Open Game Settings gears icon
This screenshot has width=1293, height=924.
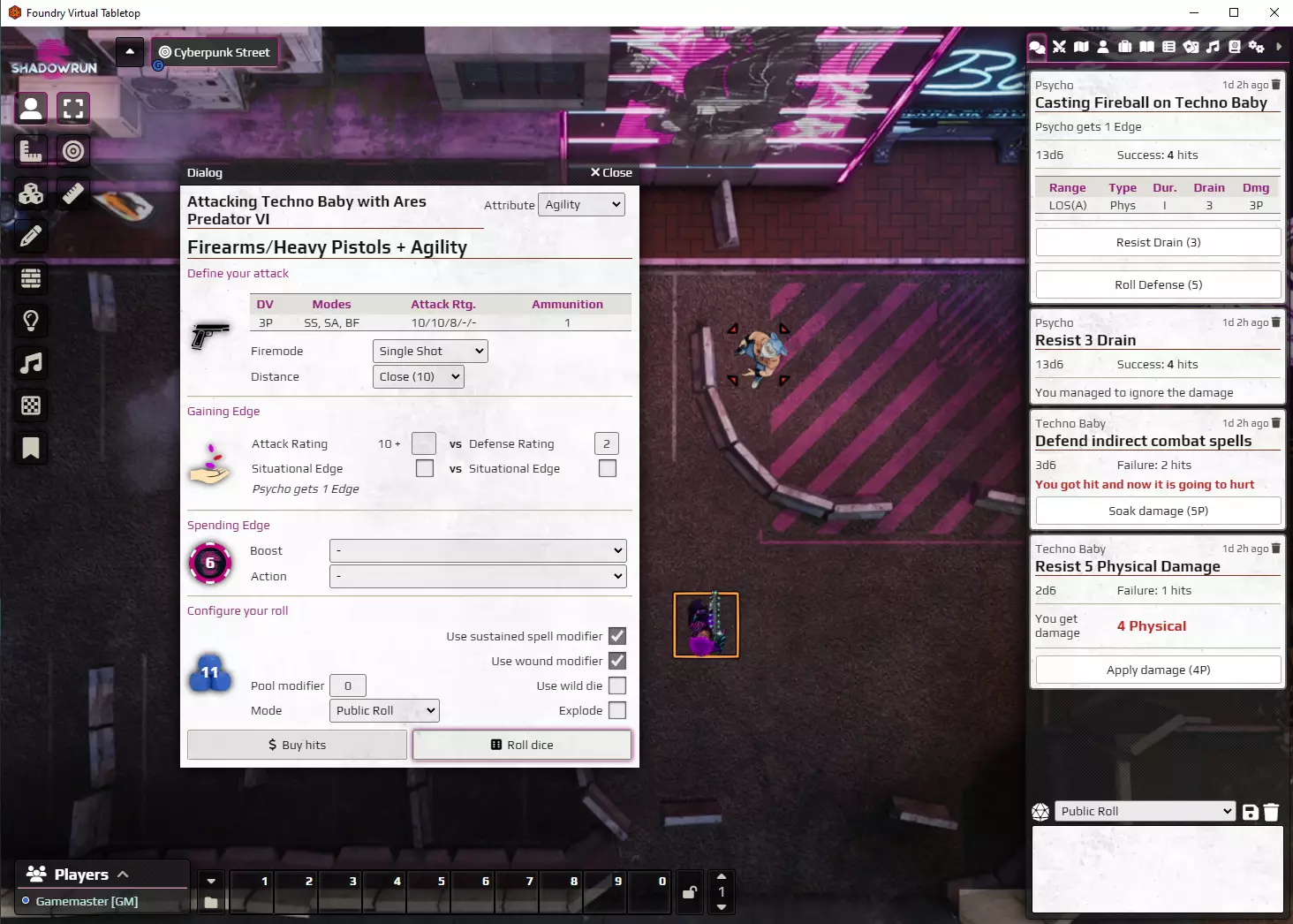tap(1256, 47)
